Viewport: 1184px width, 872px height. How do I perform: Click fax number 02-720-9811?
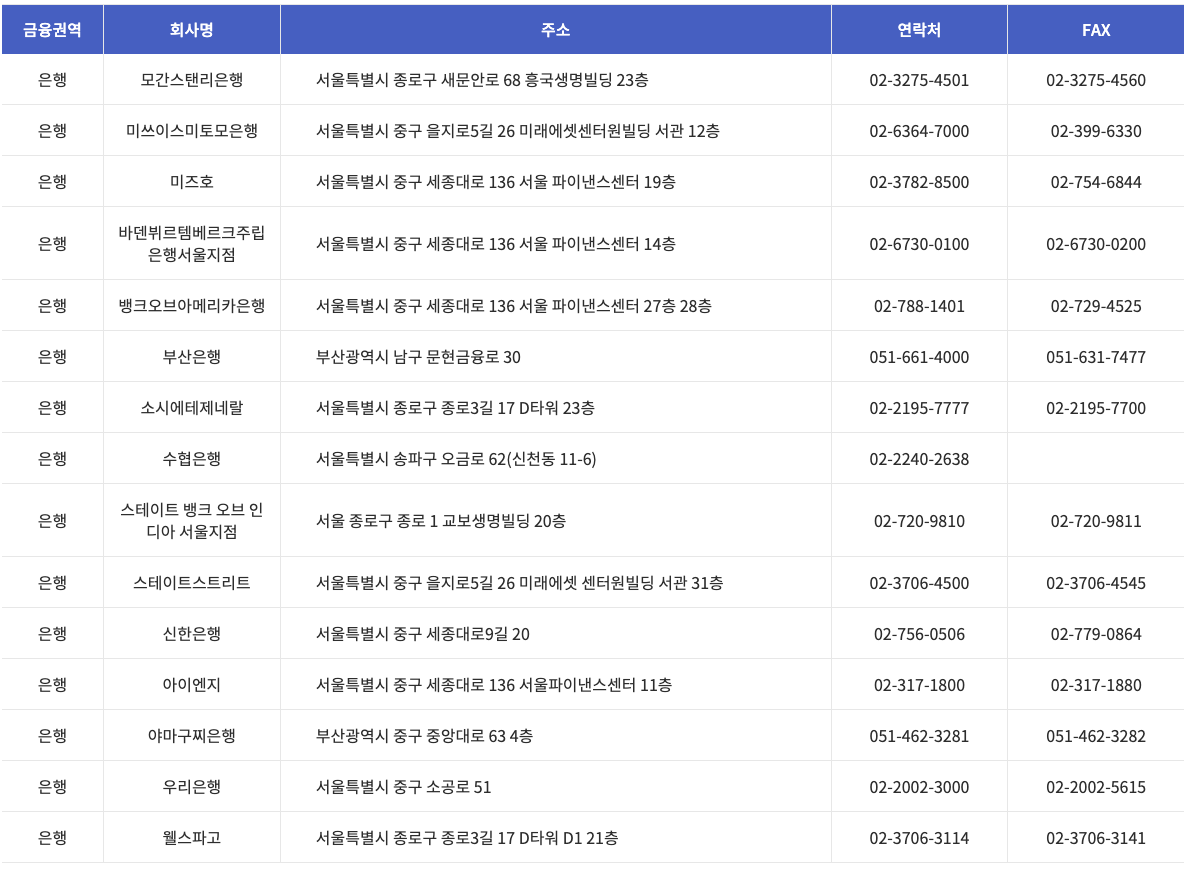1096,520
